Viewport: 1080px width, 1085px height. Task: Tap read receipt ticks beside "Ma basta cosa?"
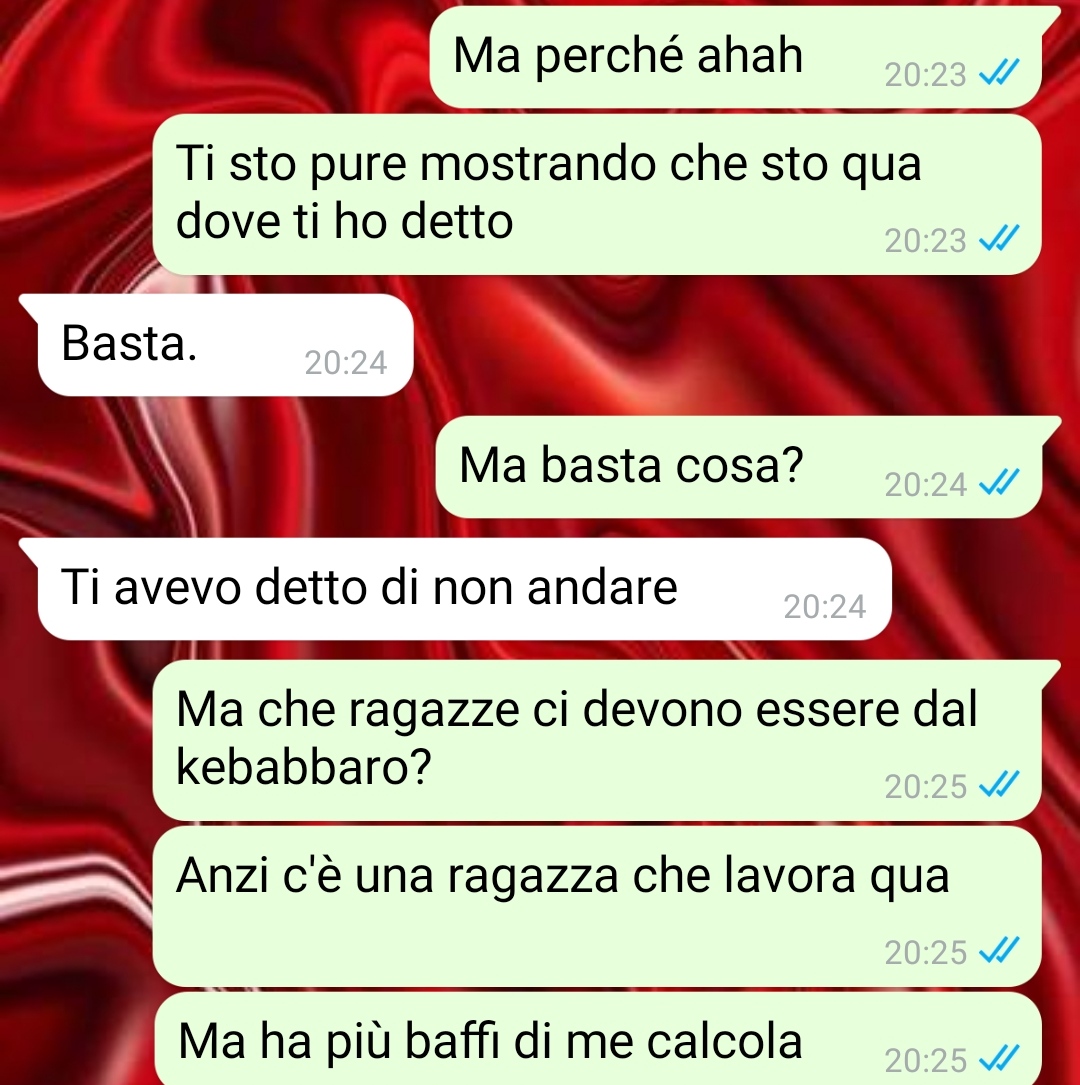click(x=998, y=482)
